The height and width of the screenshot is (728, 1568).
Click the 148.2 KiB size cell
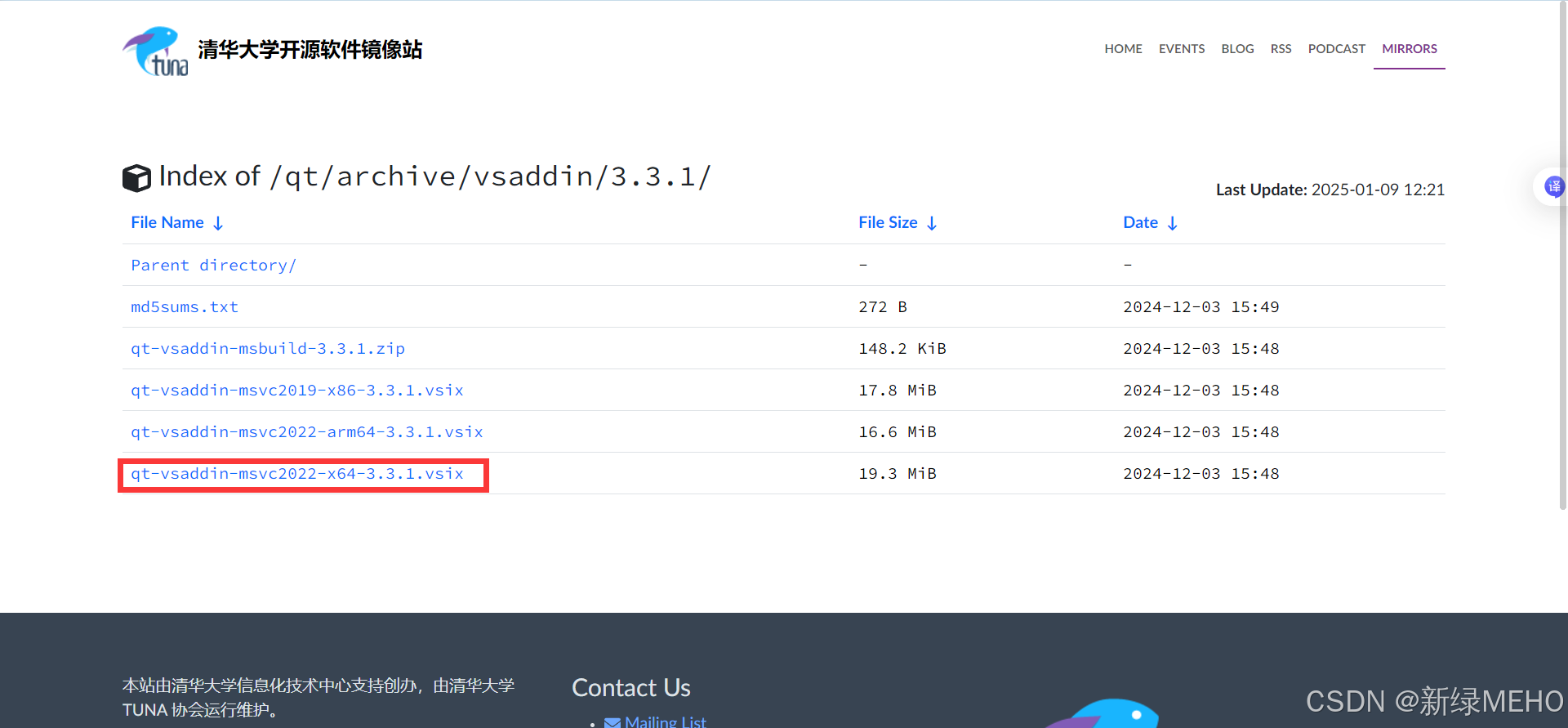(902, 349)
